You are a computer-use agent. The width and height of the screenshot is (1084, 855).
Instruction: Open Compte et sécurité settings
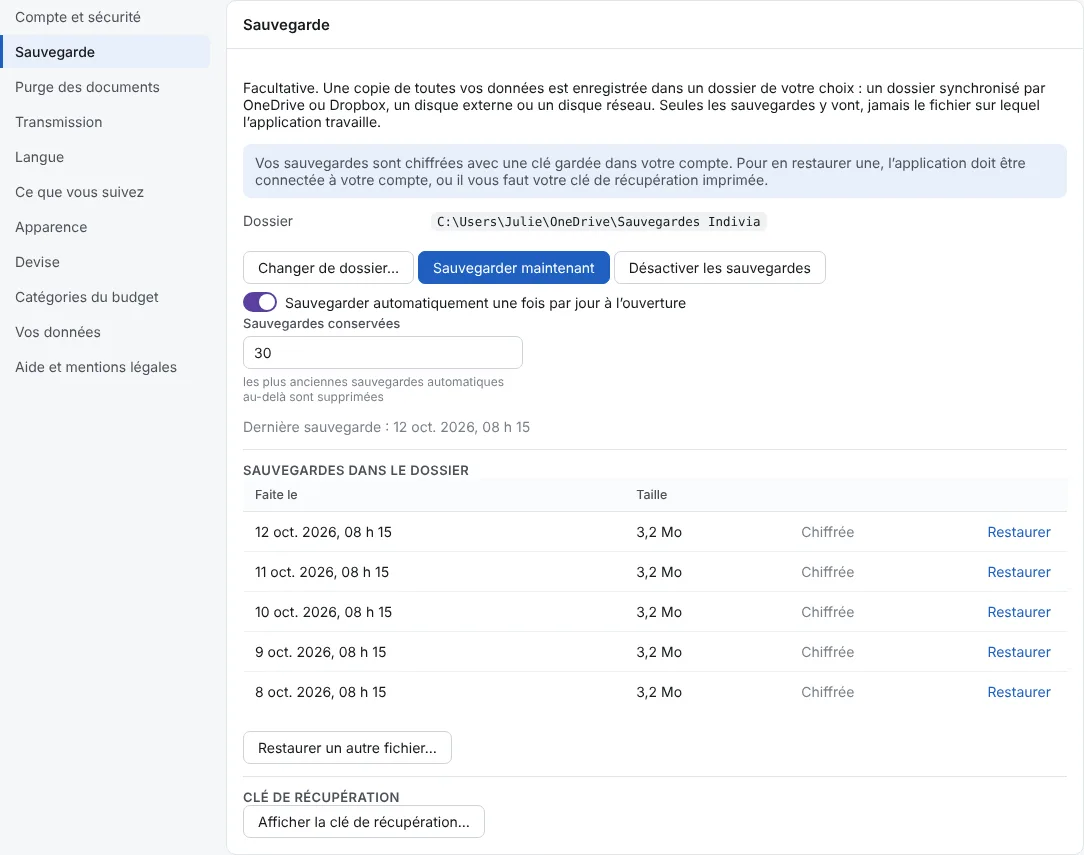[x=77, y=17]
